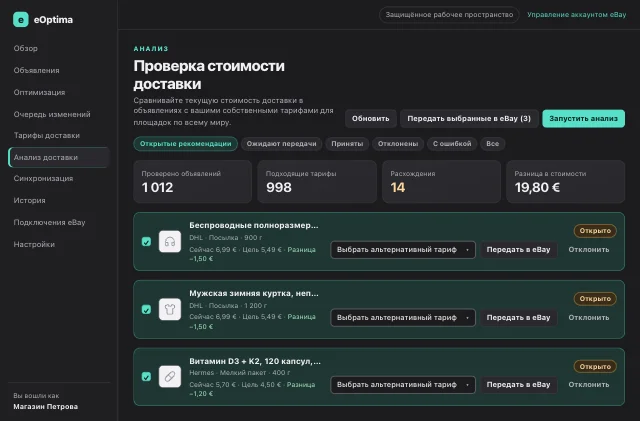Uncheck the Беспроводные полноразмер… listing checkbox
The width and height of the screenshot is (640, 421).
[x=146, y=242]
